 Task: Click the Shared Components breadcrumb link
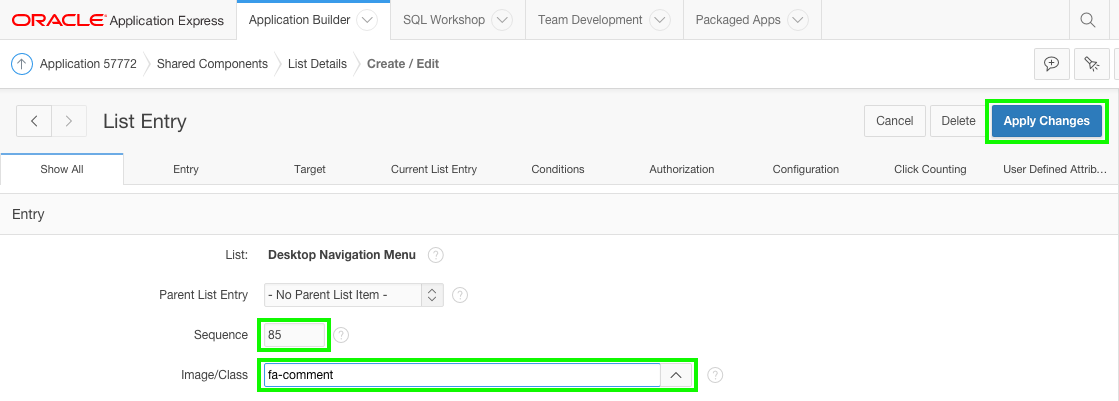212,63
